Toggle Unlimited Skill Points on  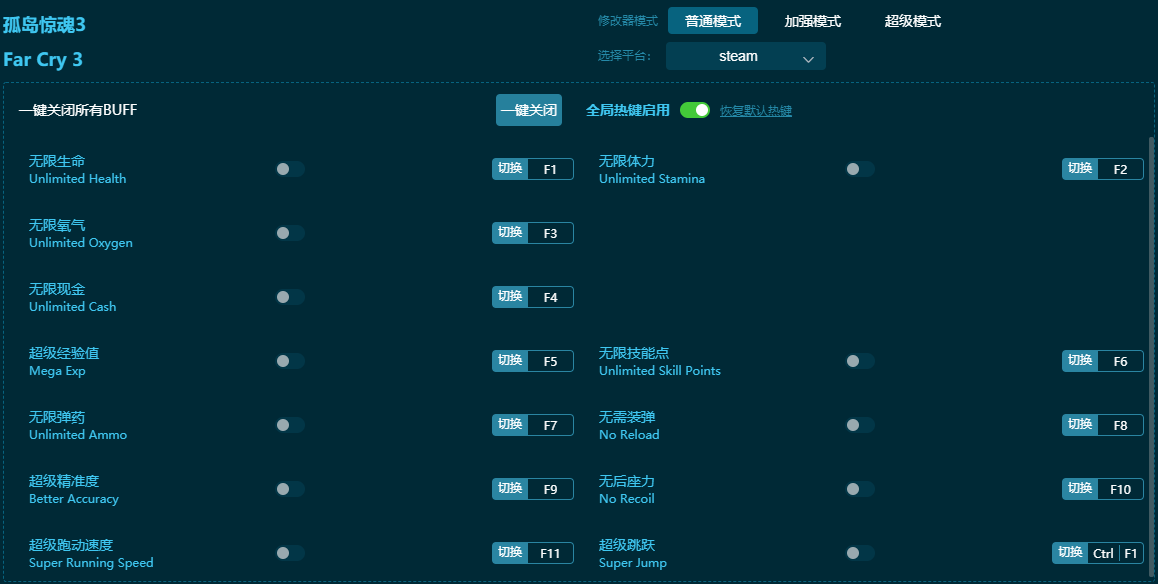point(860,361)
